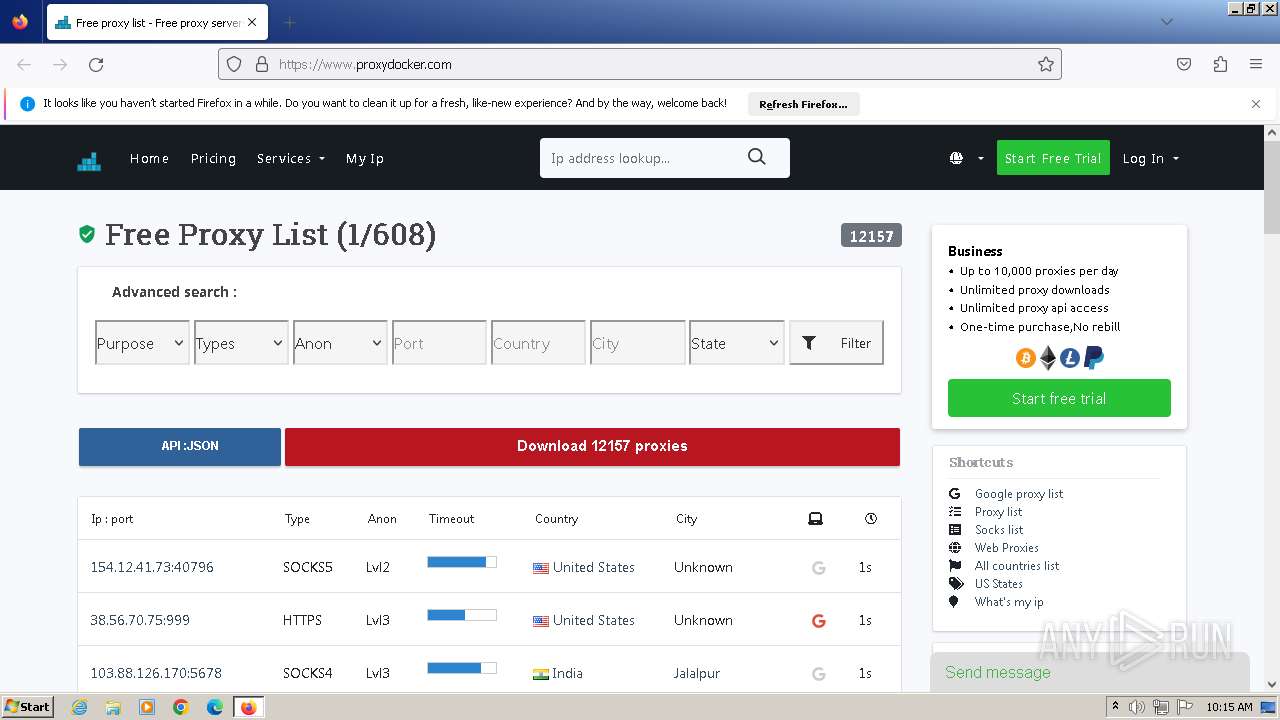Open the browser Extensions icon
This screenshot has height=720, width=1280.
1220,64
